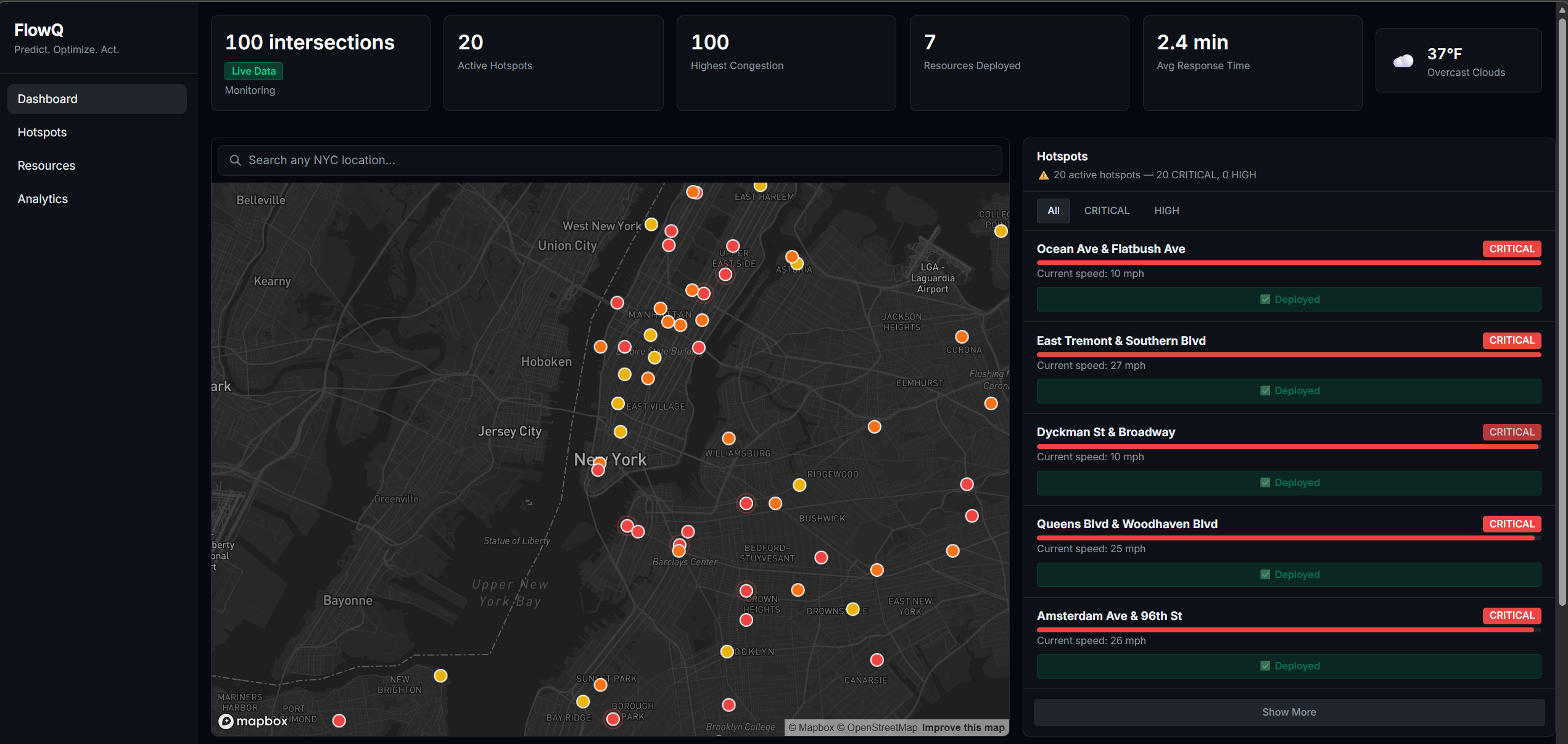The width and height of the screenshot is (1568, 744).
Task: Click the overcast clouds weather icon
Action: (x=1403, y=62)
